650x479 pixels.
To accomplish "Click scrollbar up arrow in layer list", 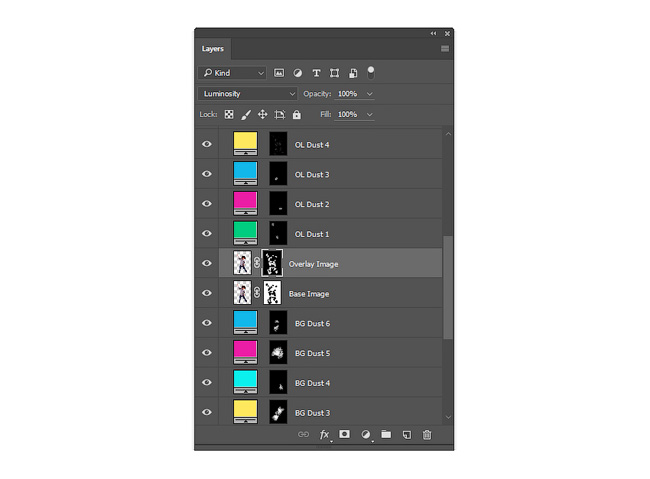I will point(448,134).
